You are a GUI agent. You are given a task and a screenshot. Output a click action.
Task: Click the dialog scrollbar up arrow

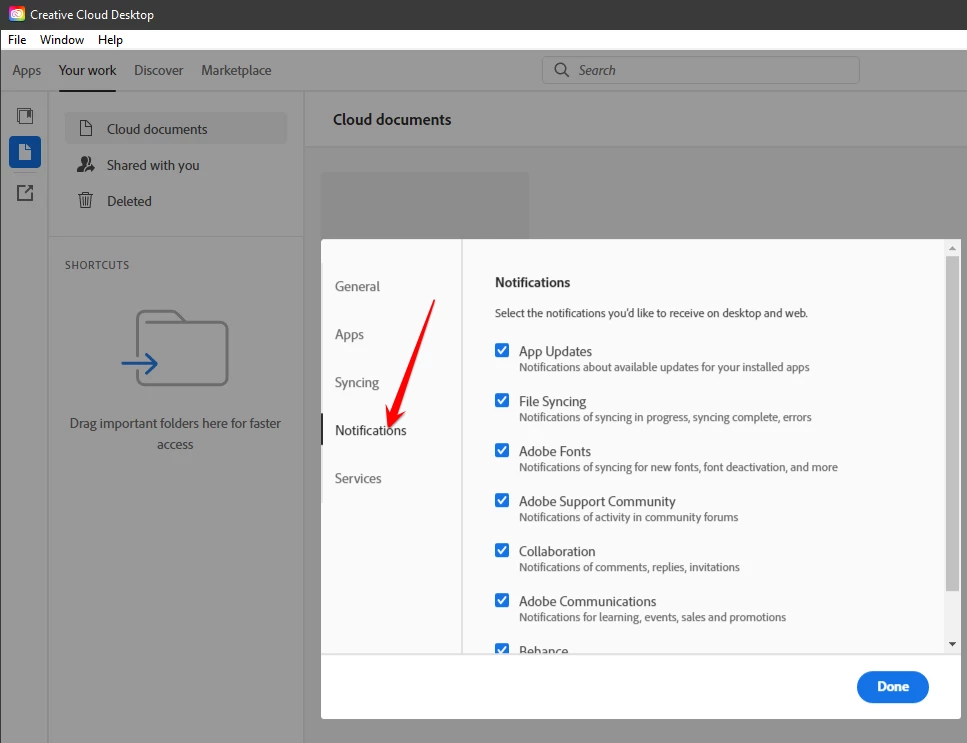pos(952,248)
